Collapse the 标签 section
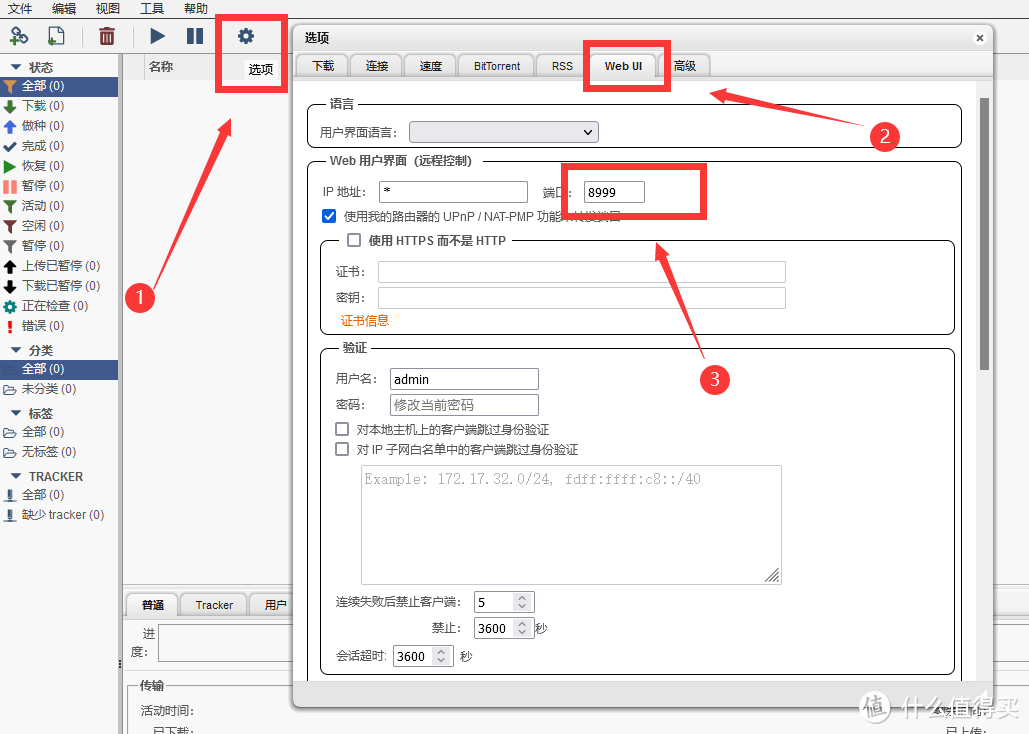The width and height of the screenshot is (1029, 734). click(16, 413)
